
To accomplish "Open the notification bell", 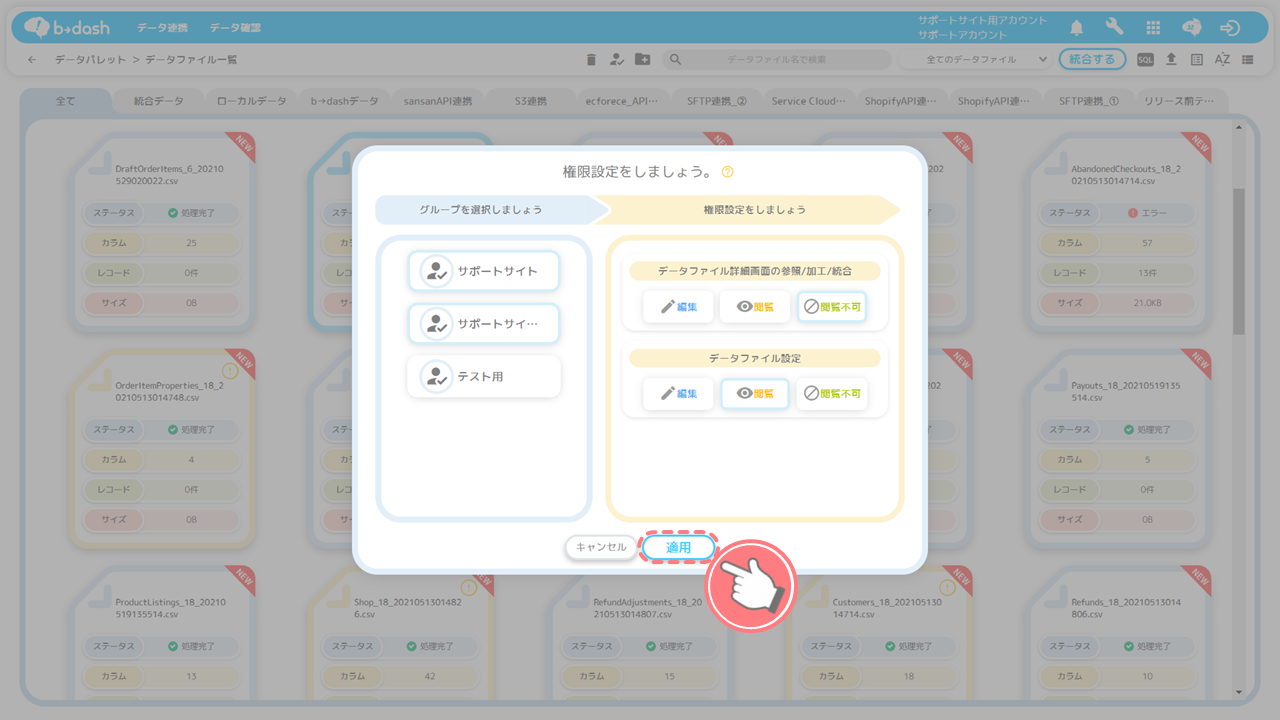I will coord(1077,28).
